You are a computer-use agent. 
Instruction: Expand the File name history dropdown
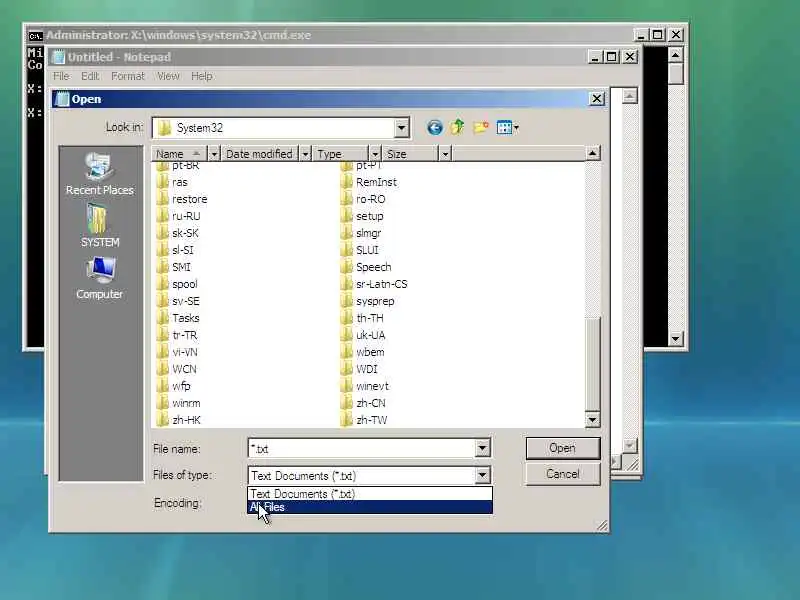[482, 449]
